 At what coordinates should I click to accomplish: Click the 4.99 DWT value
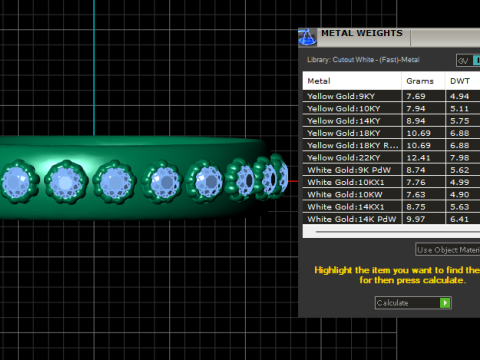coord(460,182)
